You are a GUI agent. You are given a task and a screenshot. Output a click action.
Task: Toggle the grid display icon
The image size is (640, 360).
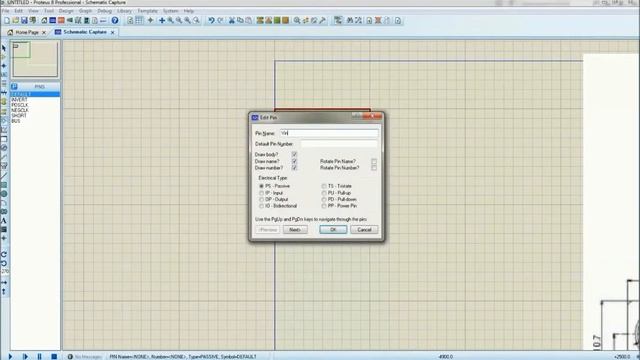click(139, 20)
